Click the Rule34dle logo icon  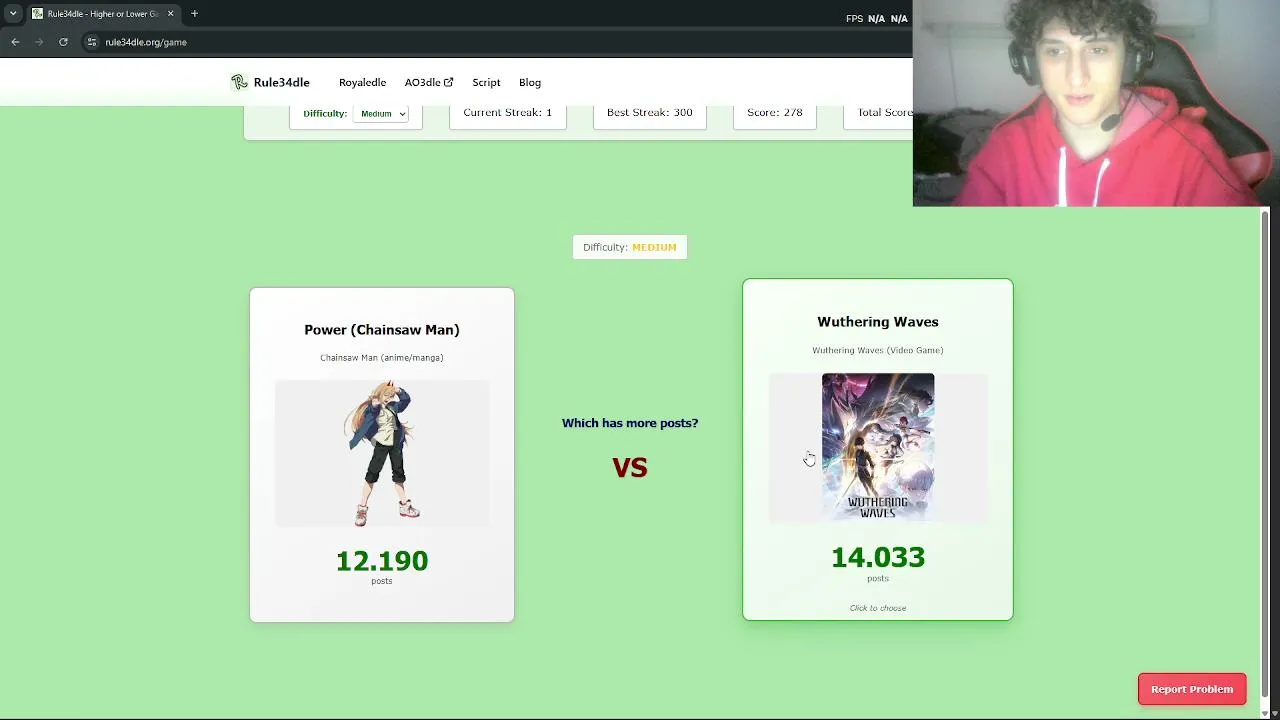(239, 82)
